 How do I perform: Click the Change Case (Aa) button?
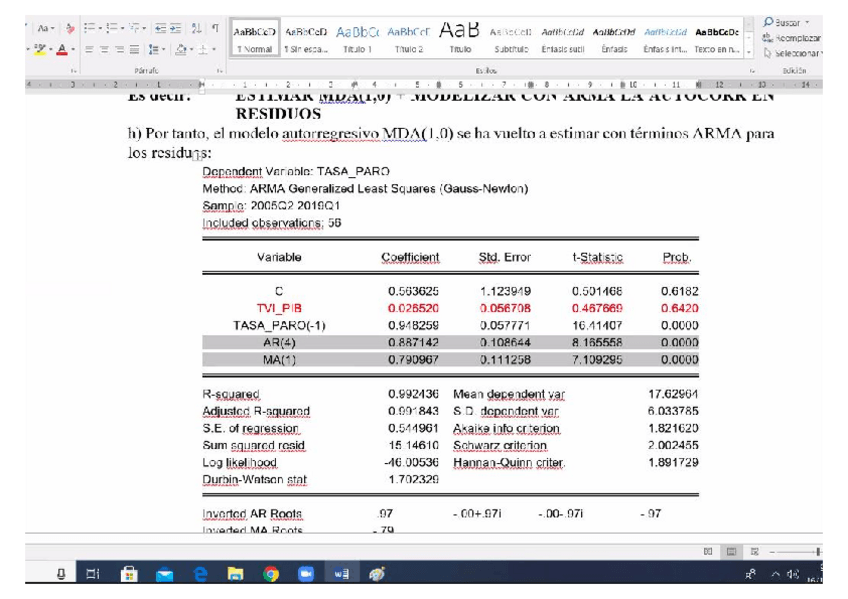click(x=43, y=28)
